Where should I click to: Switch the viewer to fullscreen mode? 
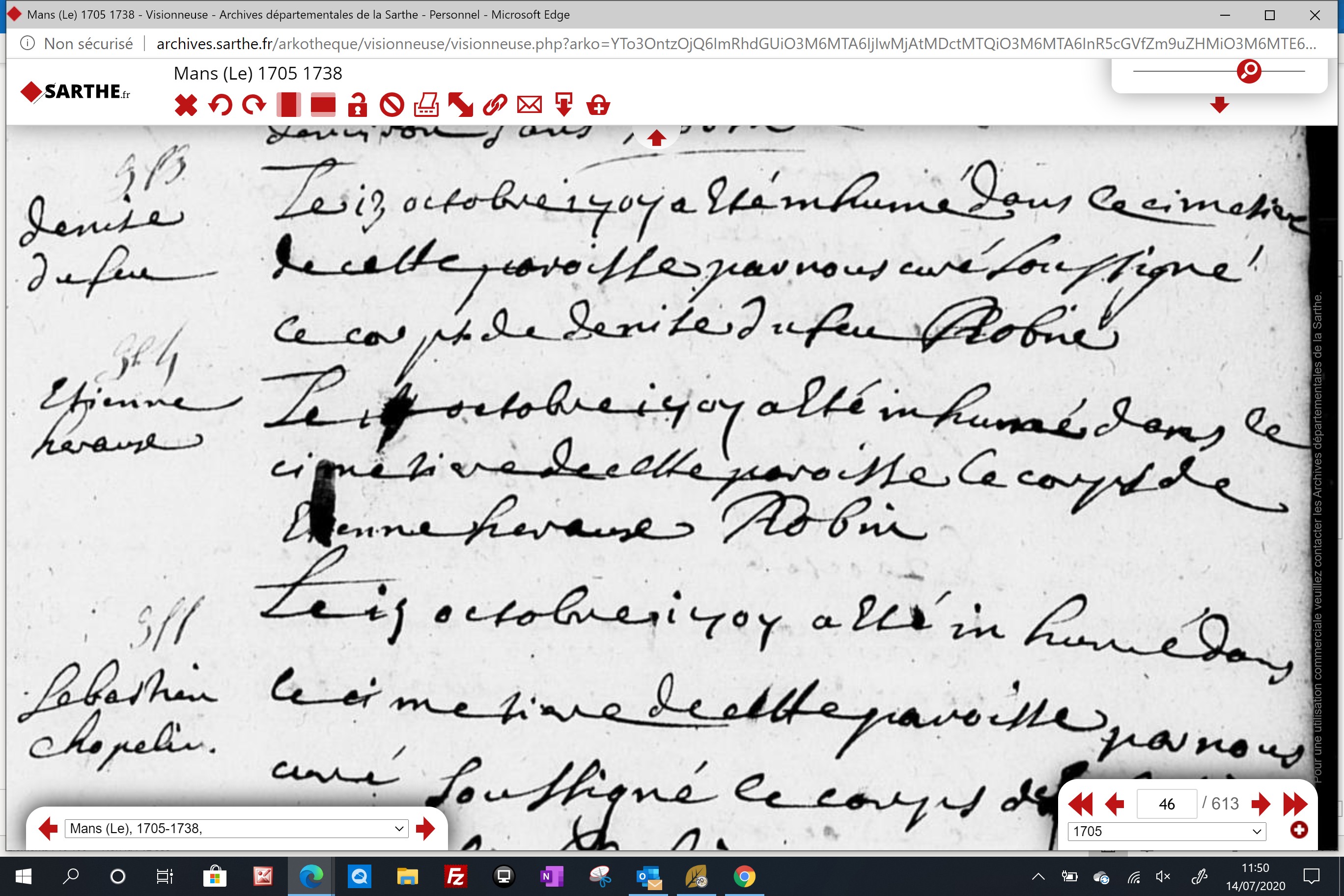click(461, 105)
